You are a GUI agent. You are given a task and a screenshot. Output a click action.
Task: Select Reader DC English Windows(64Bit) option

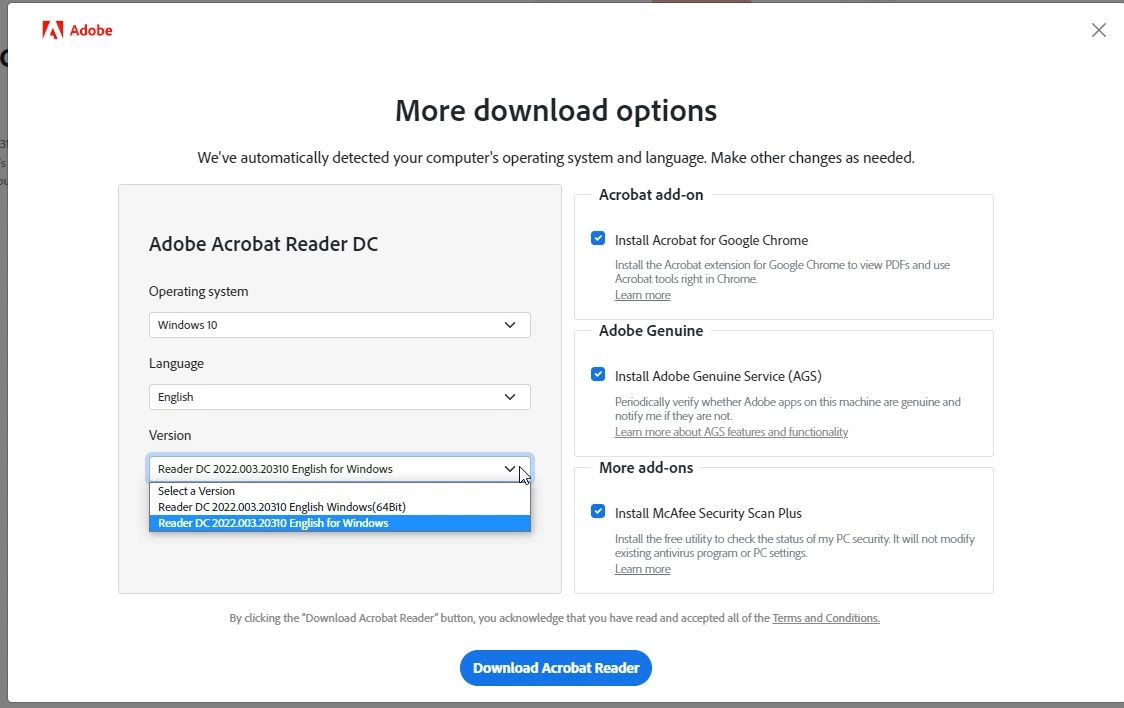(340, 507)
